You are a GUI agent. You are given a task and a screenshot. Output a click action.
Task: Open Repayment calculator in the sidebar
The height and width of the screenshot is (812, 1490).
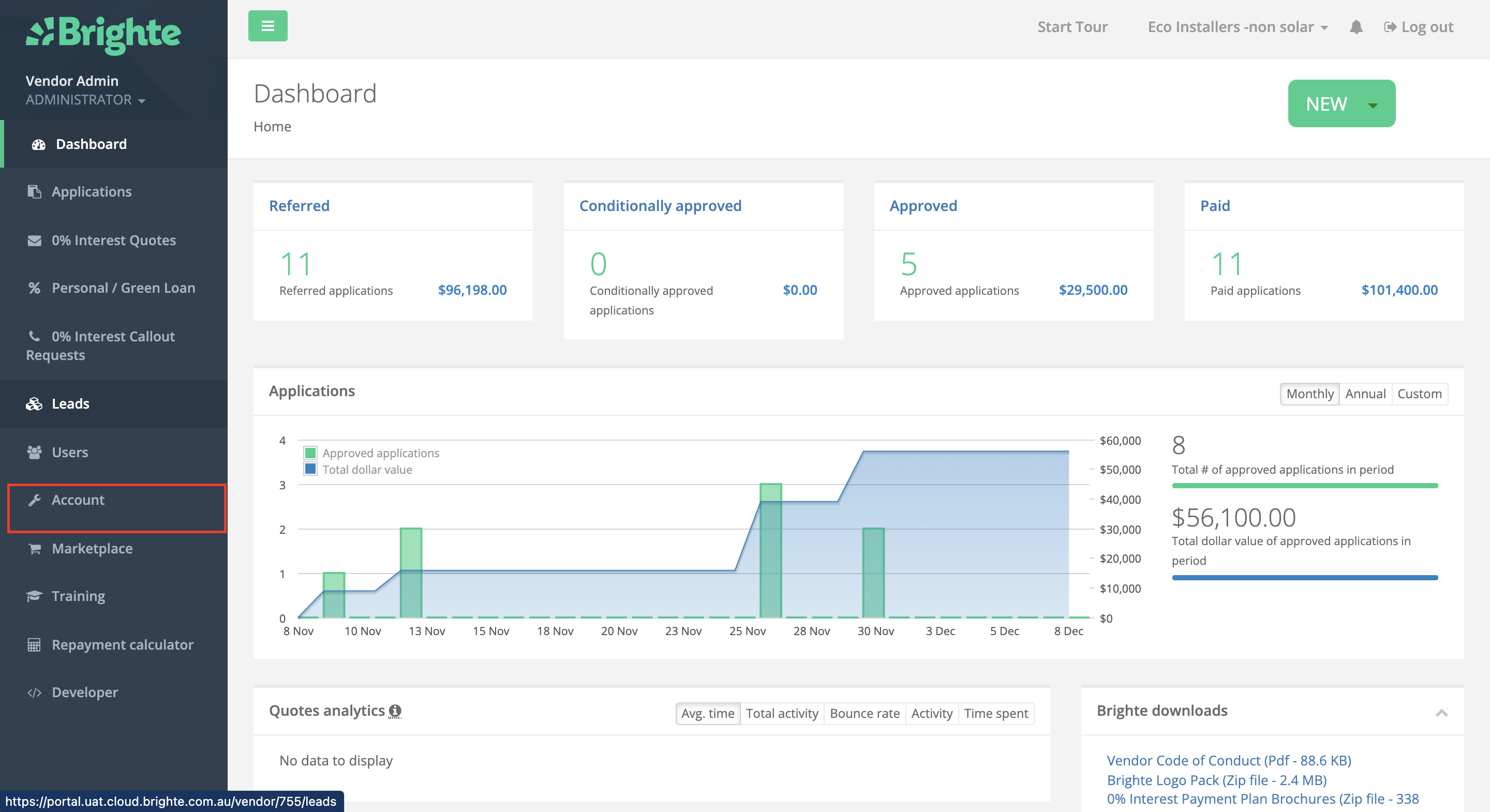[x=113, y=645]
